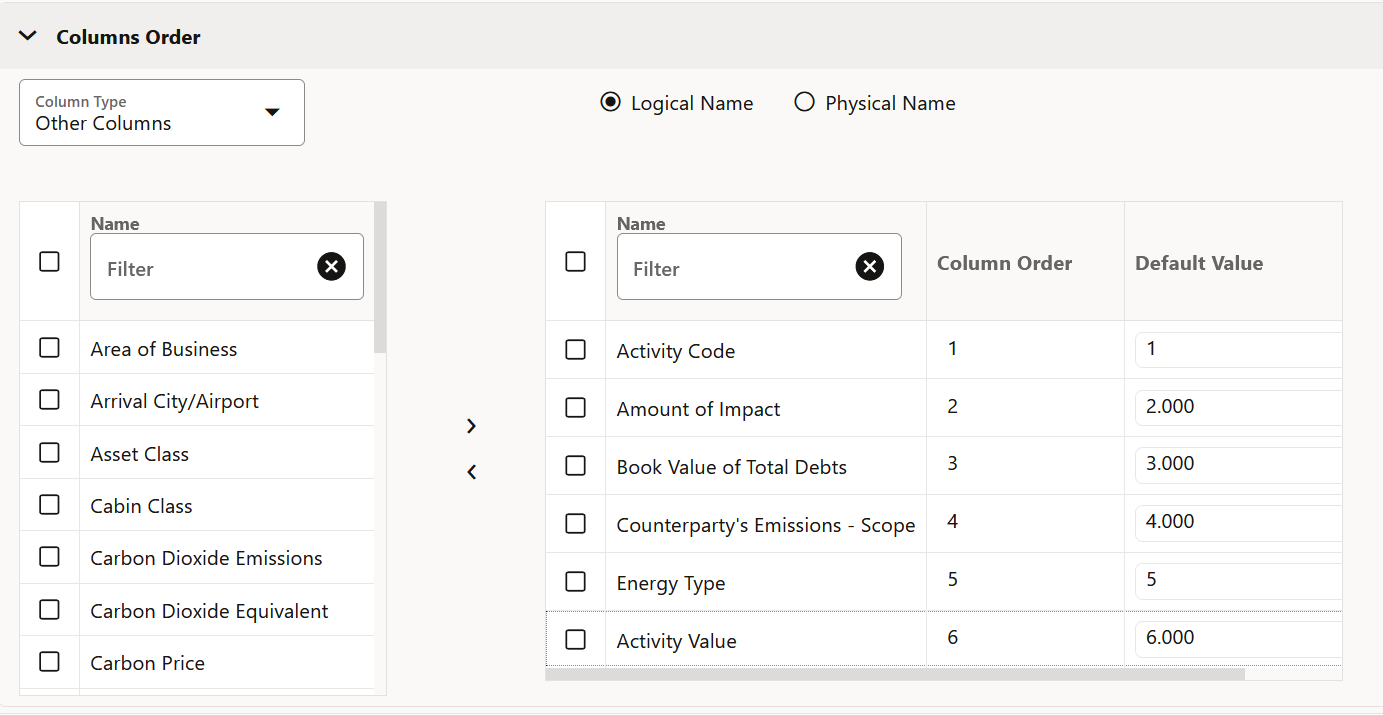Select all rows in right table
This screenshot has width=1383, height=715.
coord(575,262)
